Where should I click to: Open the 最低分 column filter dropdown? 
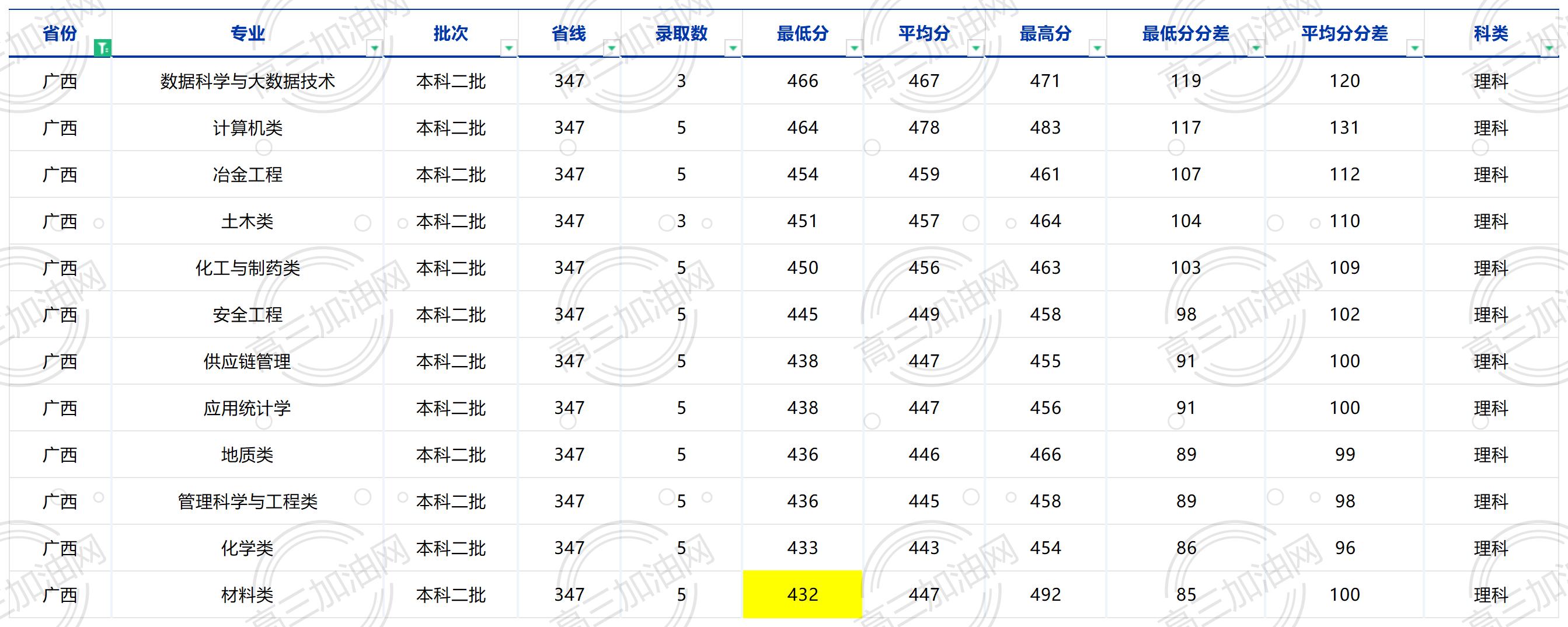[x=855, y=47]
